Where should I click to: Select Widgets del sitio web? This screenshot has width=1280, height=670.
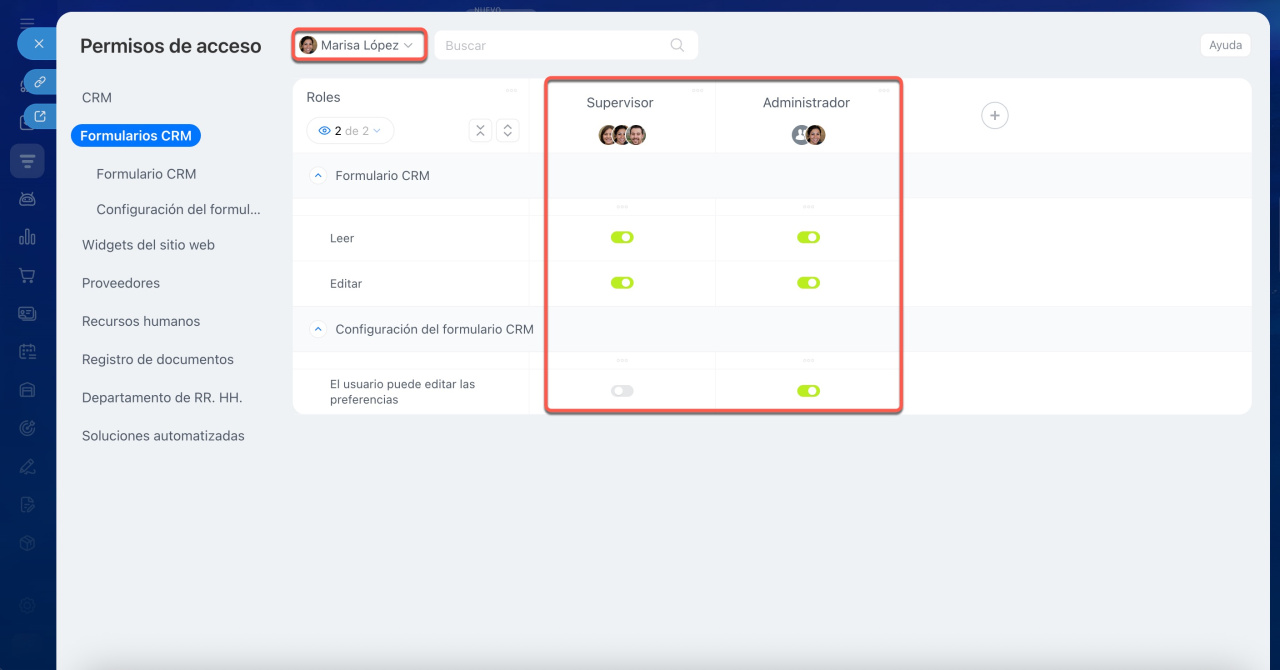(148, 245)
